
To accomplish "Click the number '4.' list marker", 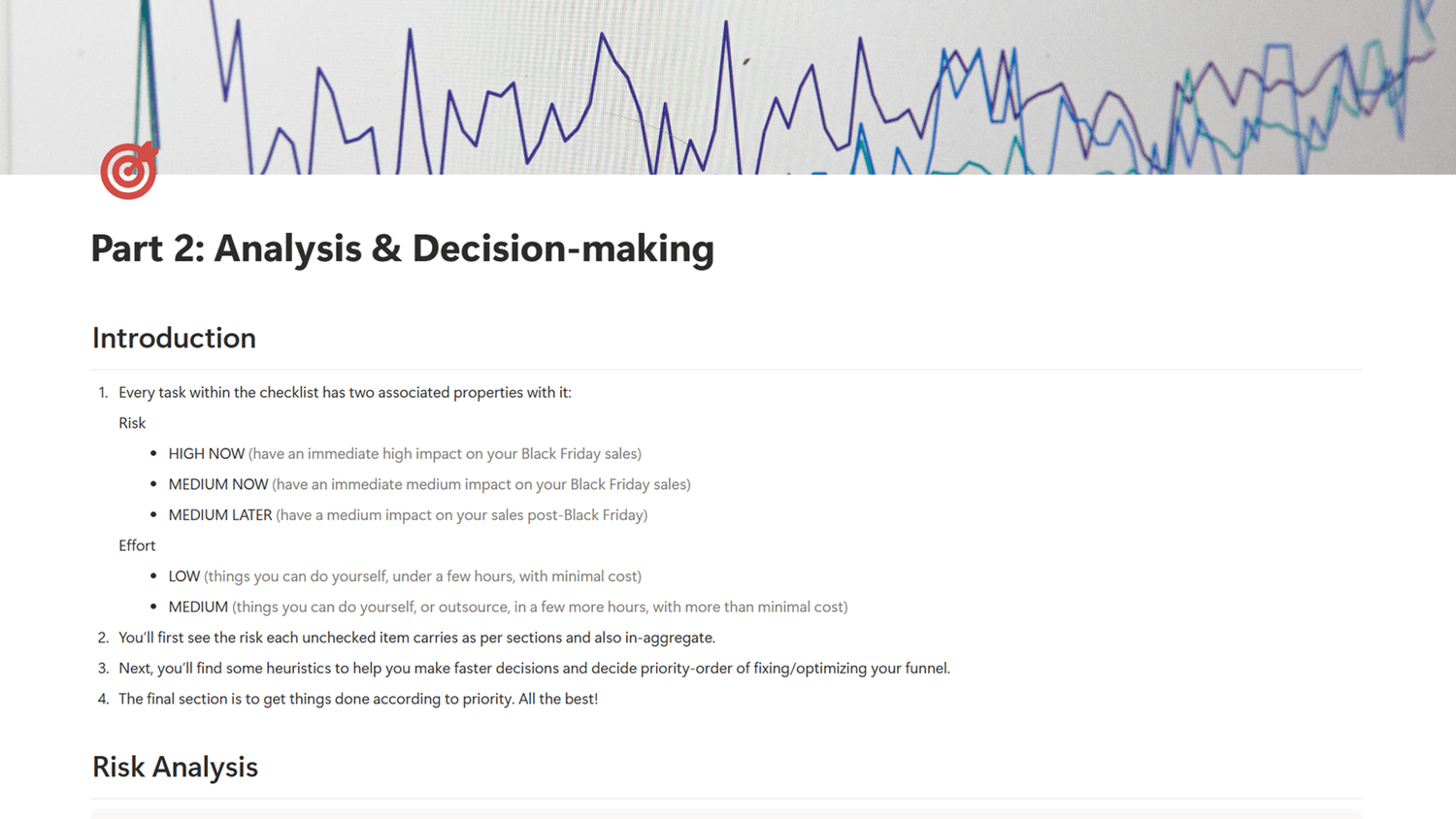I will coord(103,699).
